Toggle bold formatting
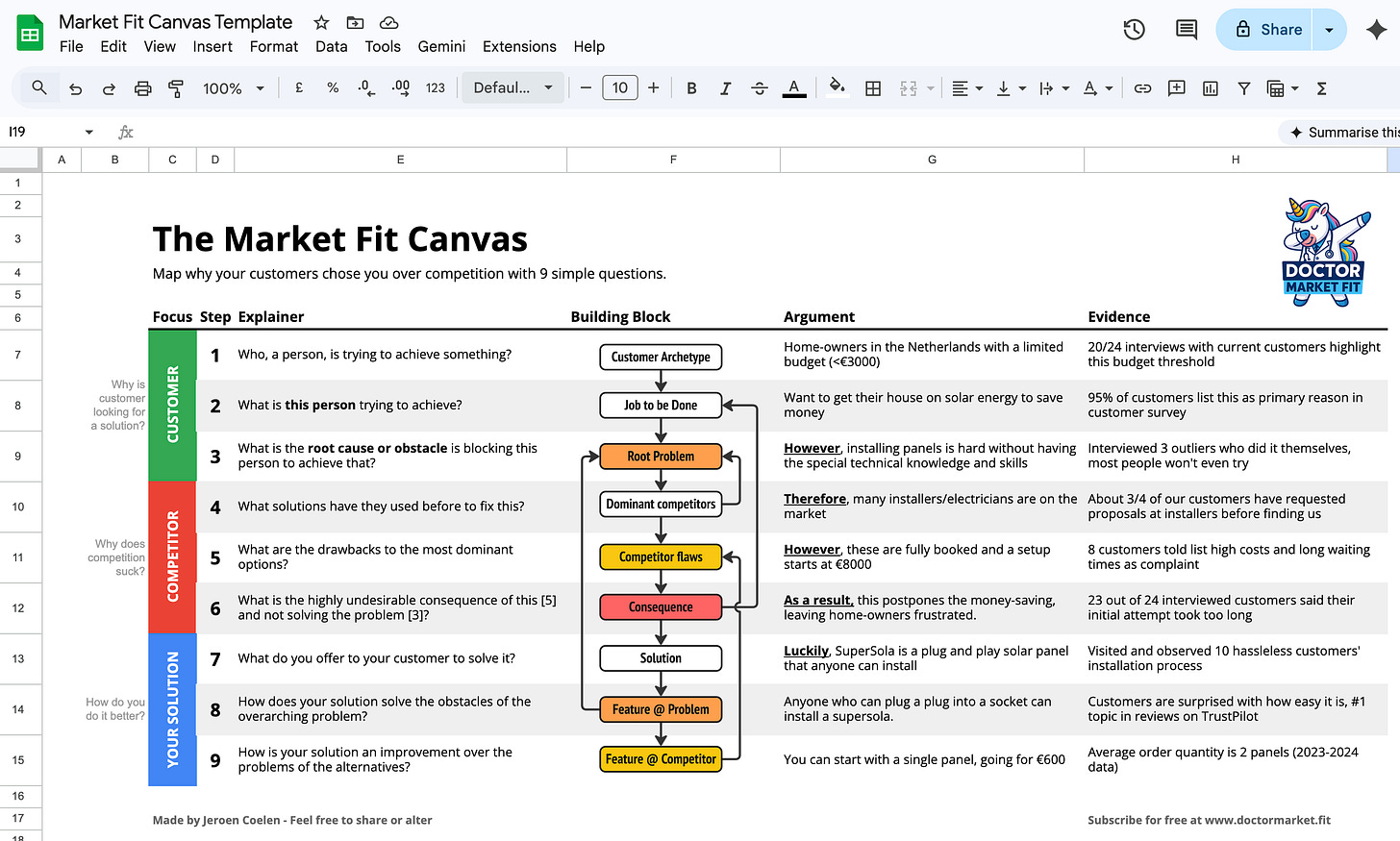The height and width of the screenshot is (841, 1400). tap(691, 88)
